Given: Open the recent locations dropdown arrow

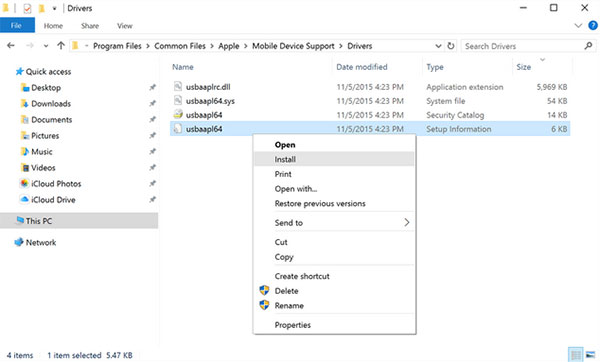Looking at the screenshot, I should click(46, 46).
